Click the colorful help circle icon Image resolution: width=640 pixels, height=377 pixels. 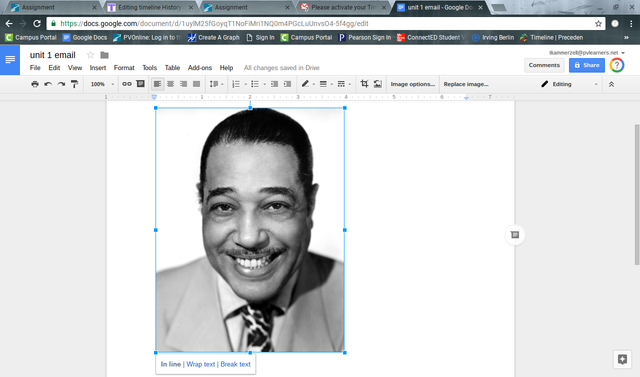click(617, 65)
